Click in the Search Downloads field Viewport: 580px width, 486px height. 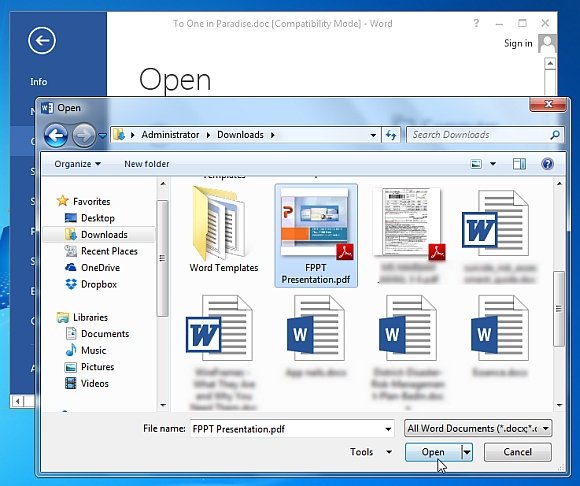[x=485, y=135]
